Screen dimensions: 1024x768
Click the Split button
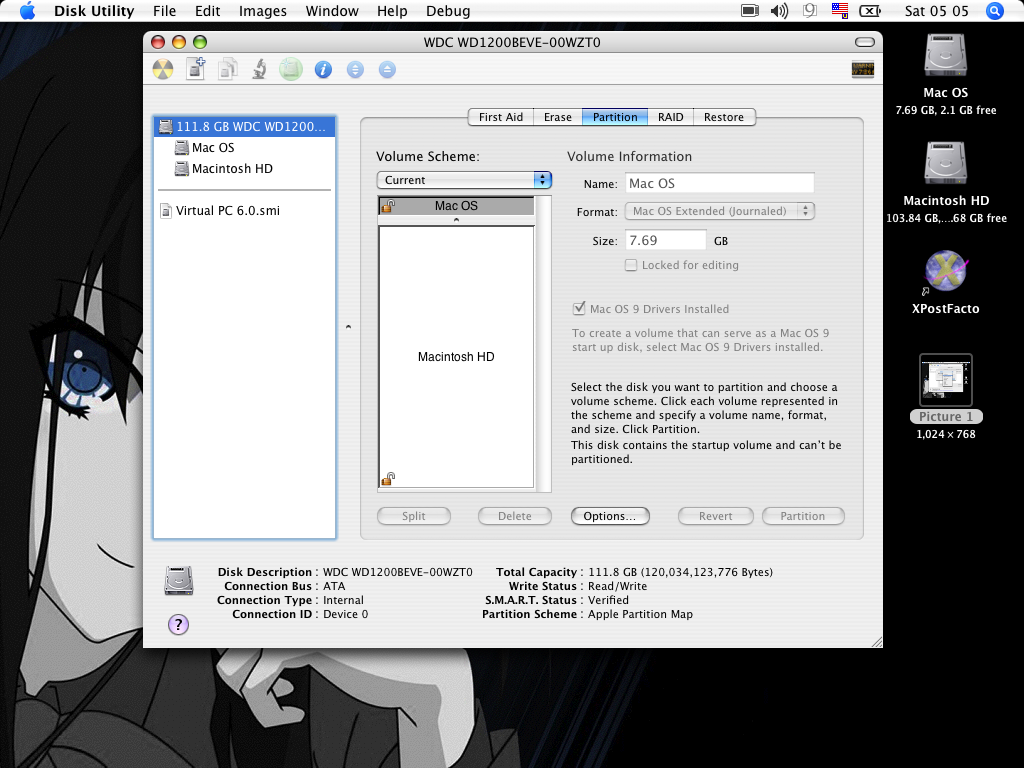(x=413, y=516)
